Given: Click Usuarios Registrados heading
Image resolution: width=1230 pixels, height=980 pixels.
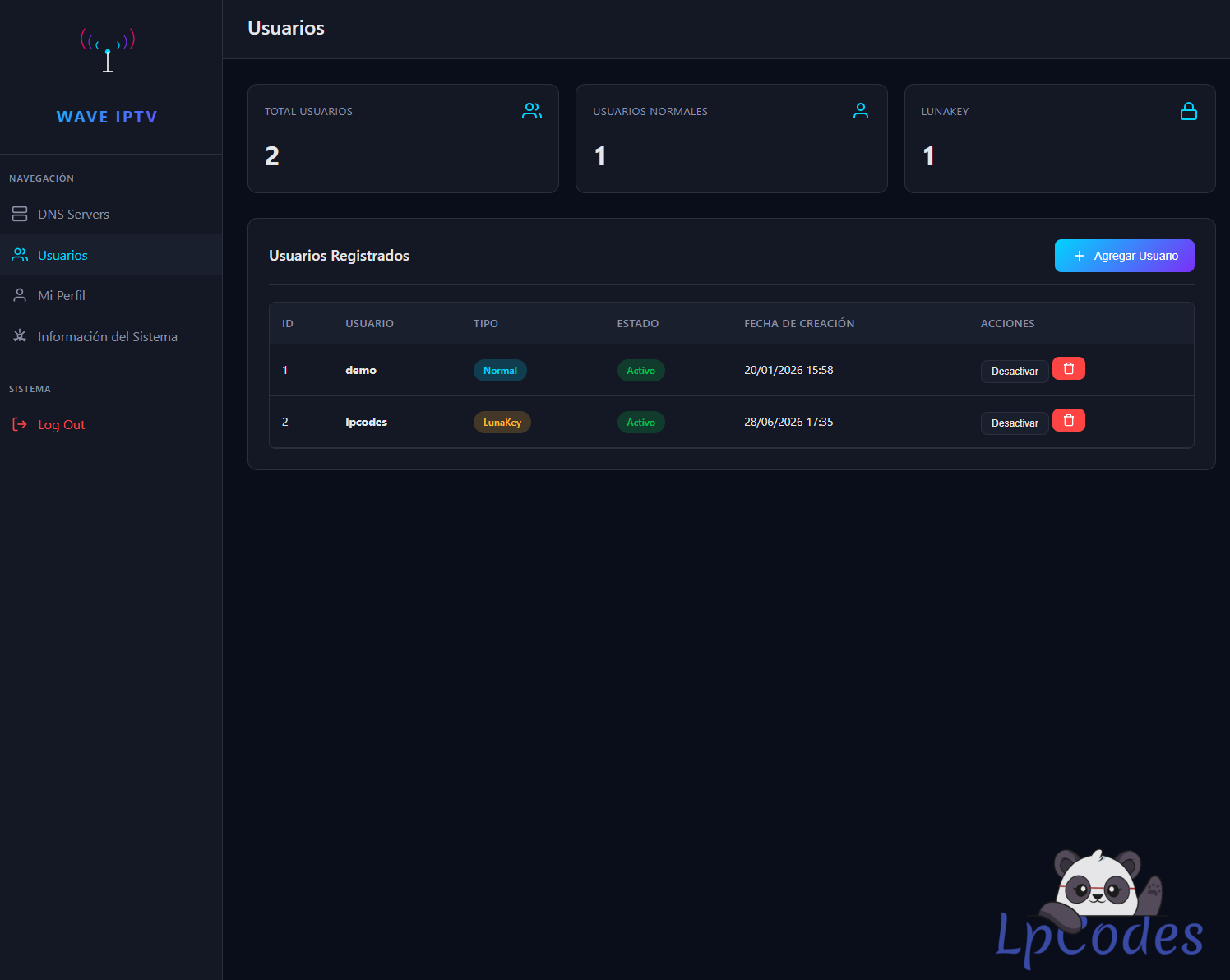Looking at the screenshot, I should coord(339,256).
